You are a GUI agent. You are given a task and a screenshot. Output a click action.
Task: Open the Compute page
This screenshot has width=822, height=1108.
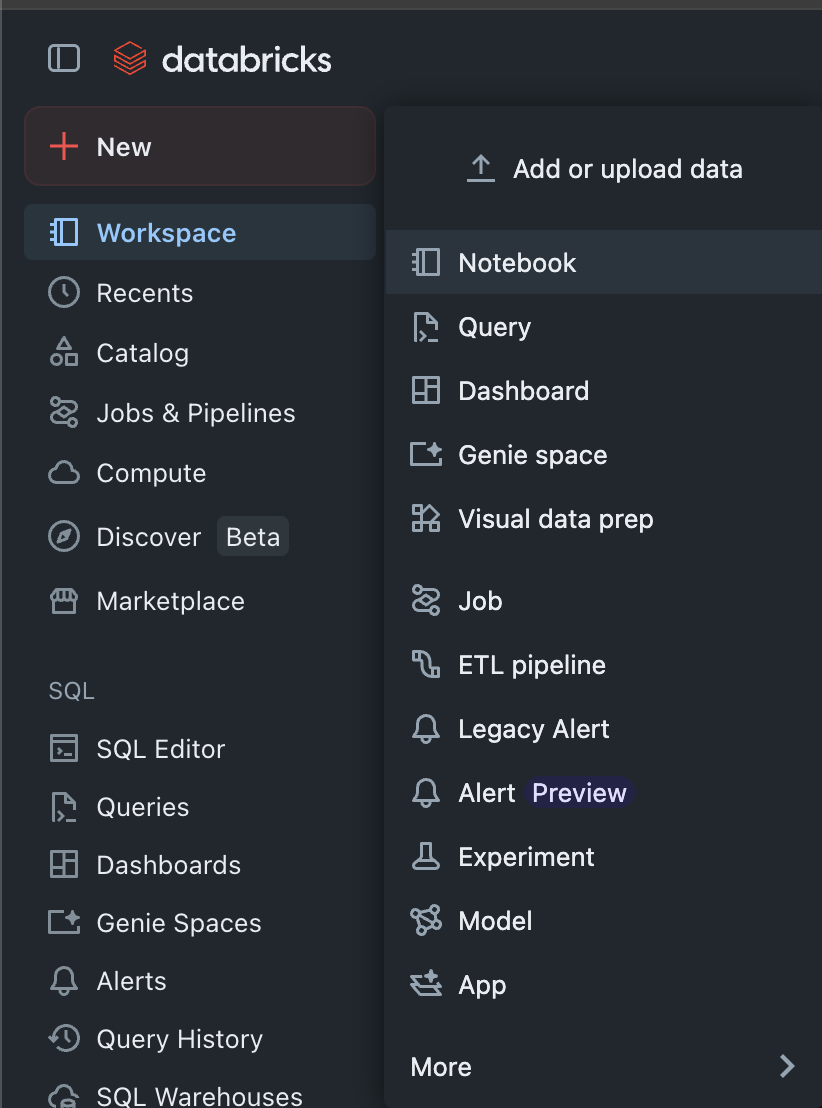click(x=200, y=473)
